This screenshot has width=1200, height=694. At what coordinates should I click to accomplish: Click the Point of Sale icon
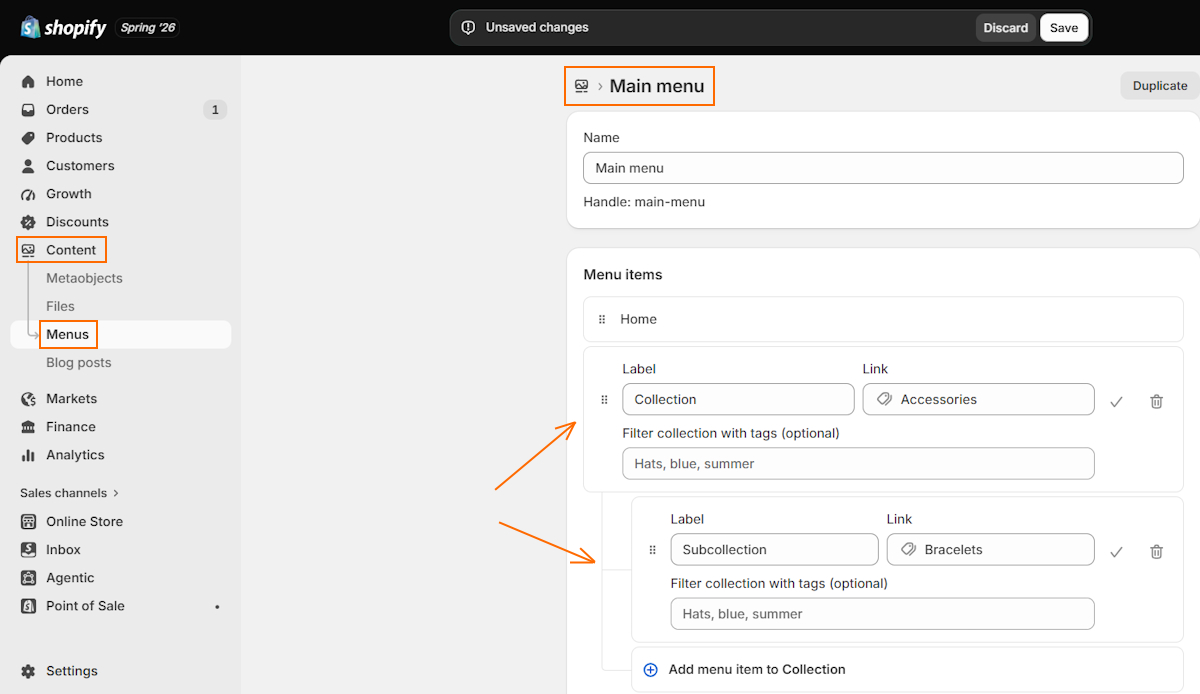(28, 606)
